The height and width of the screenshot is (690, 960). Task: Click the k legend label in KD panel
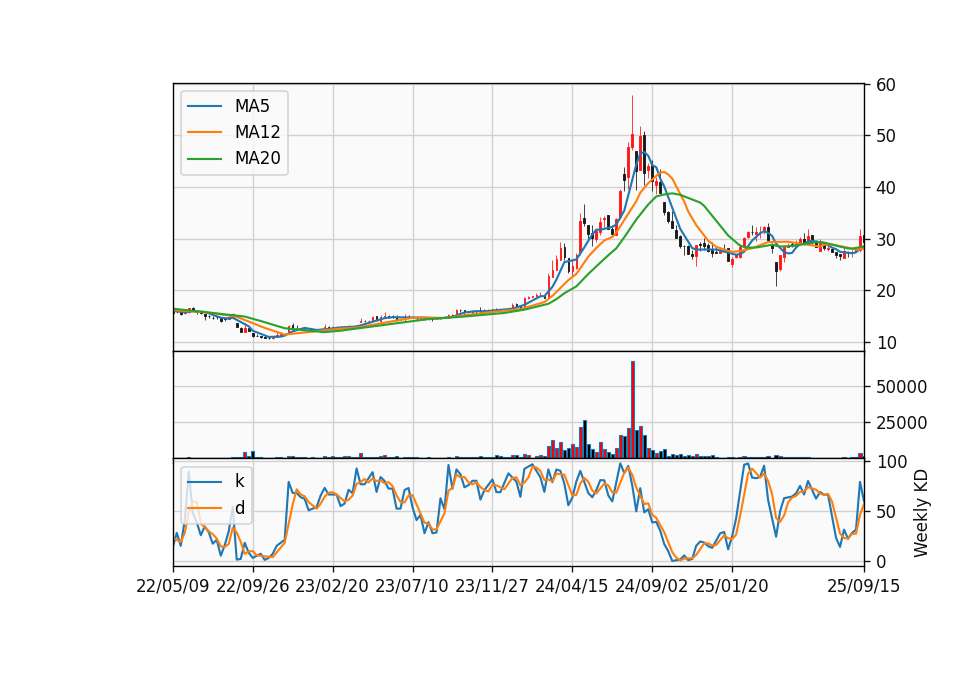click(239, 481)
